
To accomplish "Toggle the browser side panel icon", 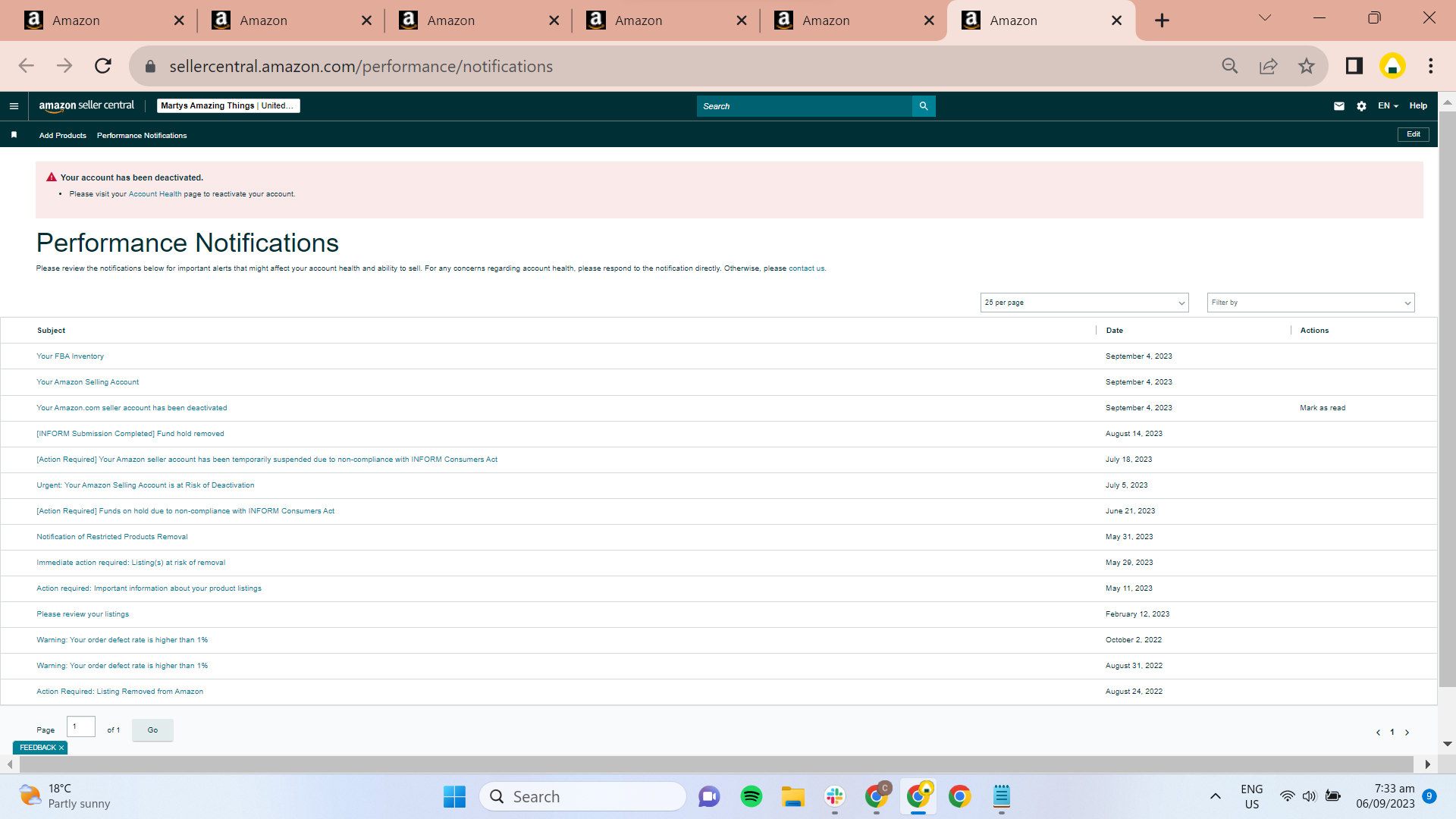I will [x=1354, y=66].
